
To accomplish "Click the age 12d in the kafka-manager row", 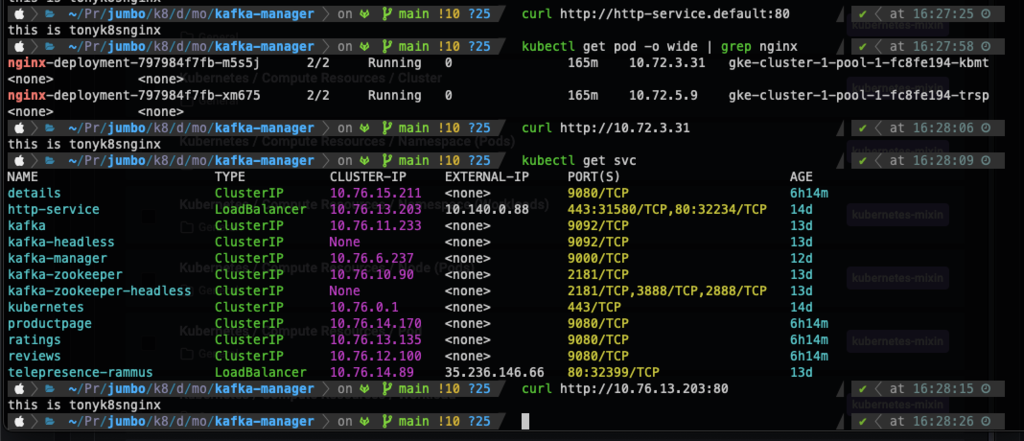I will (x=801, y=258).
